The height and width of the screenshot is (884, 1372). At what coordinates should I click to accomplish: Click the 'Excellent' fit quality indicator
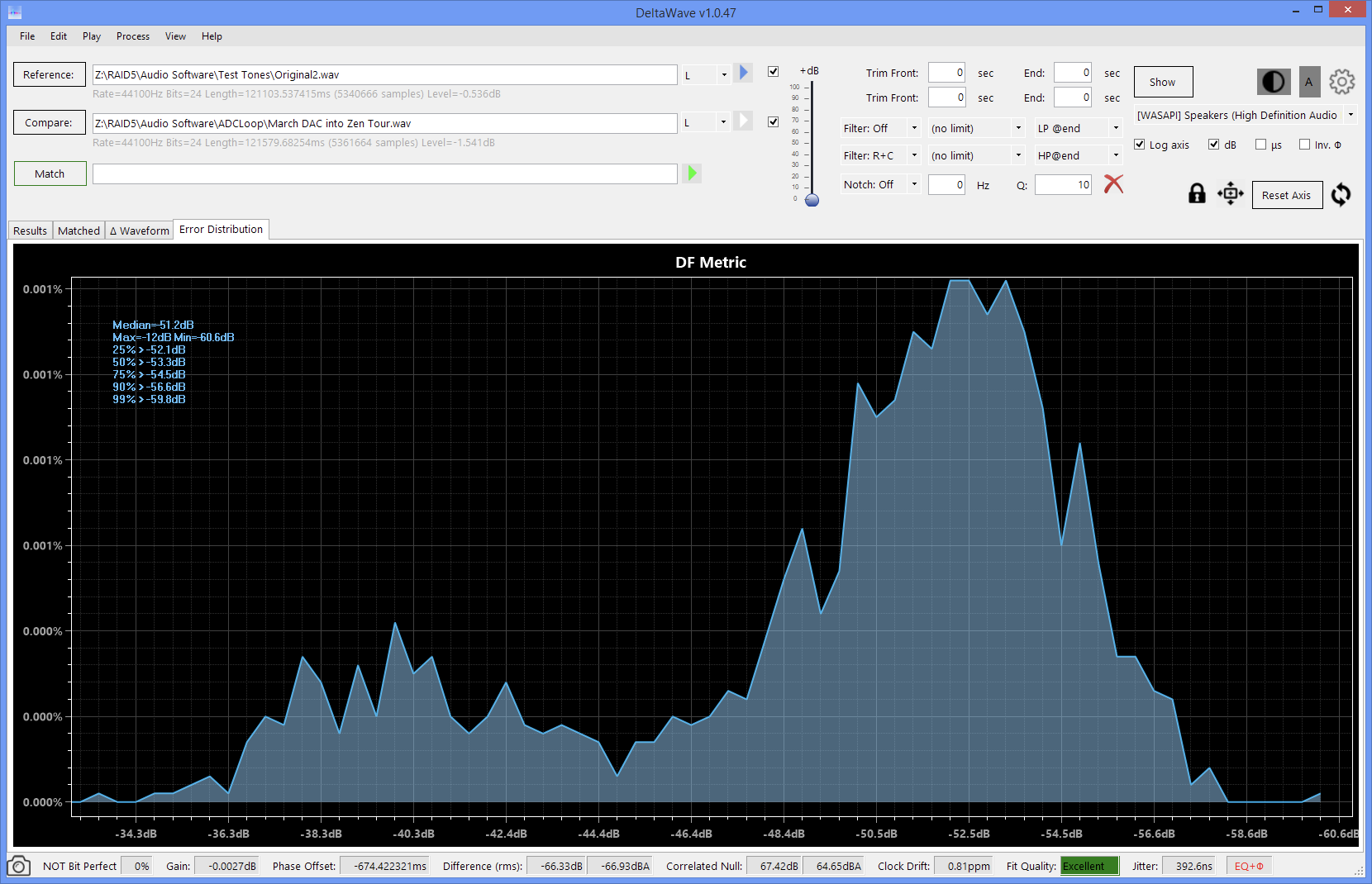[1089, 866]
